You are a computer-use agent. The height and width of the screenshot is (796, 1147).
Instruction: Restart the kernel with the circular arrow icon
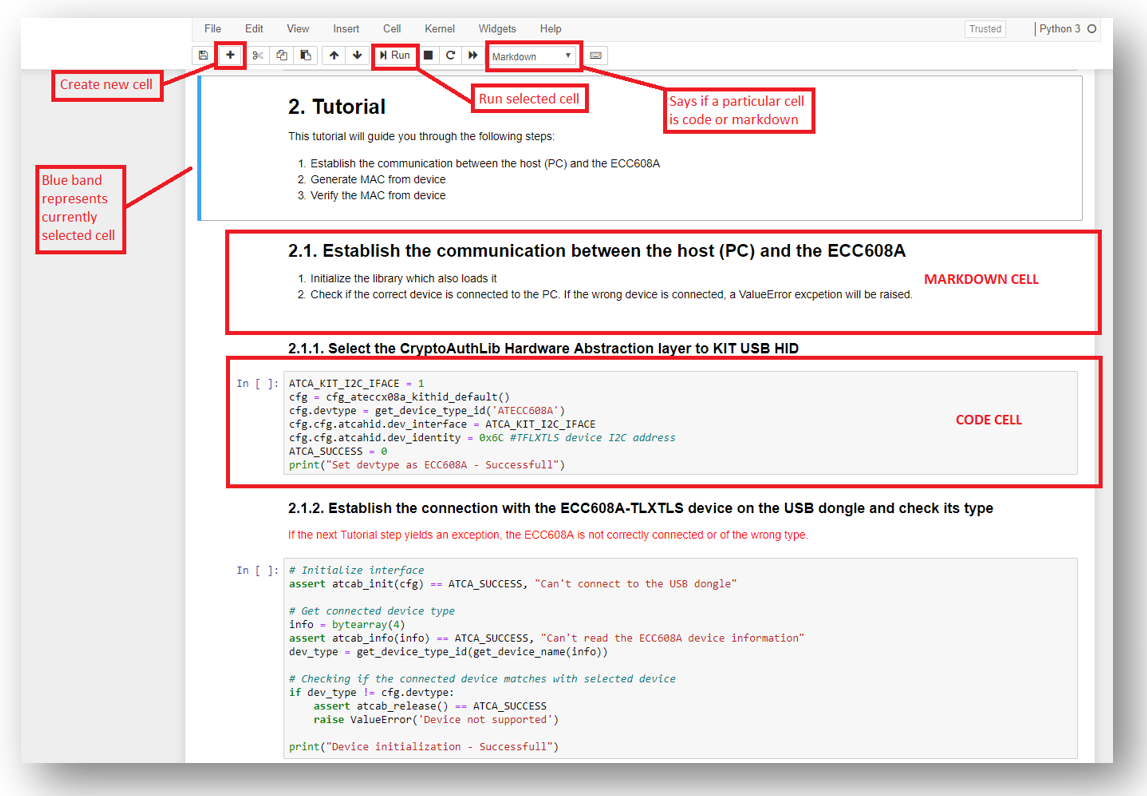(450, 56)
